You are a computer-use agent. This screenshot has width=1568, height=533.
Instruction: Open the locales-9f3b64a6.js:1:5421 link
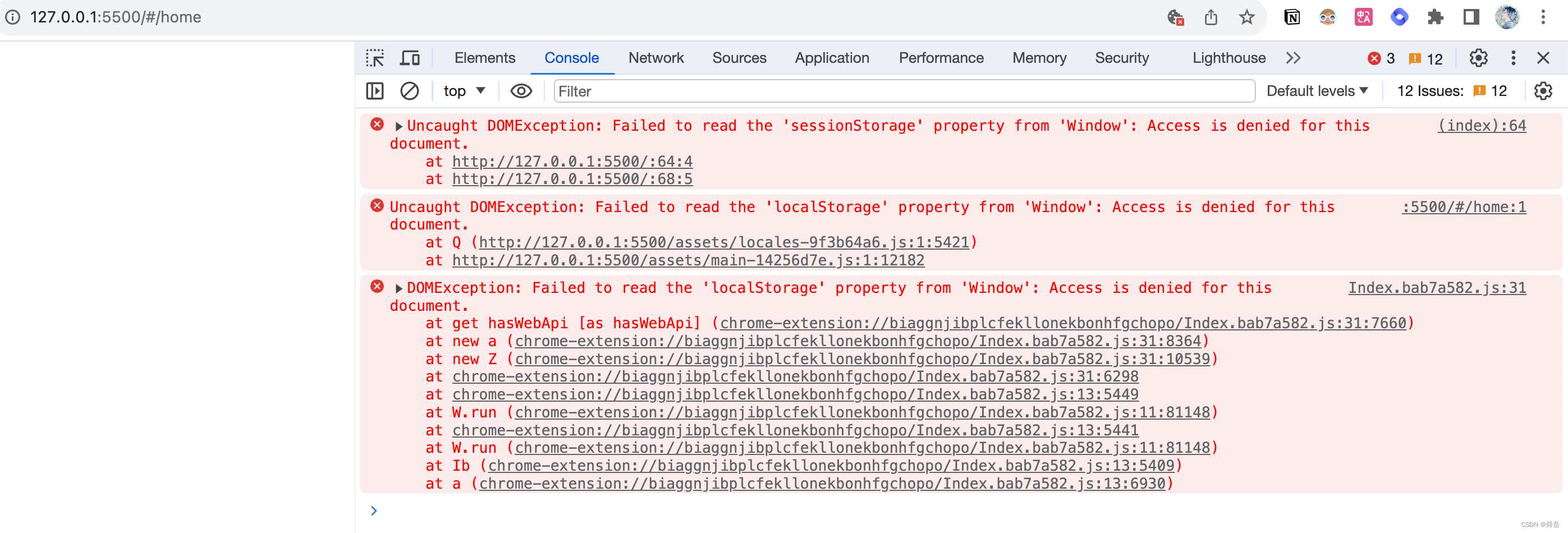[724, 243]
